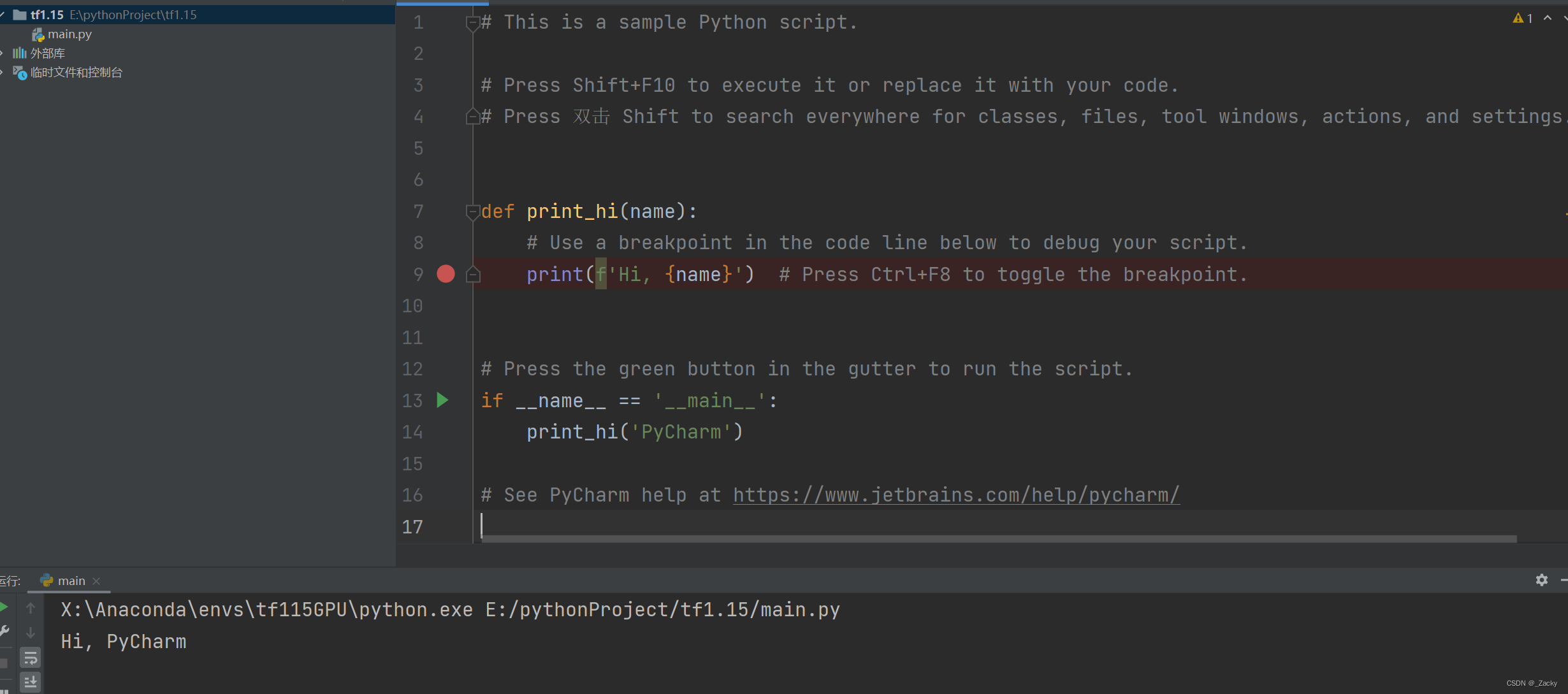
Task: Click the f-string 'Hi, {name}' on line 9
Action: pos(669,275)
